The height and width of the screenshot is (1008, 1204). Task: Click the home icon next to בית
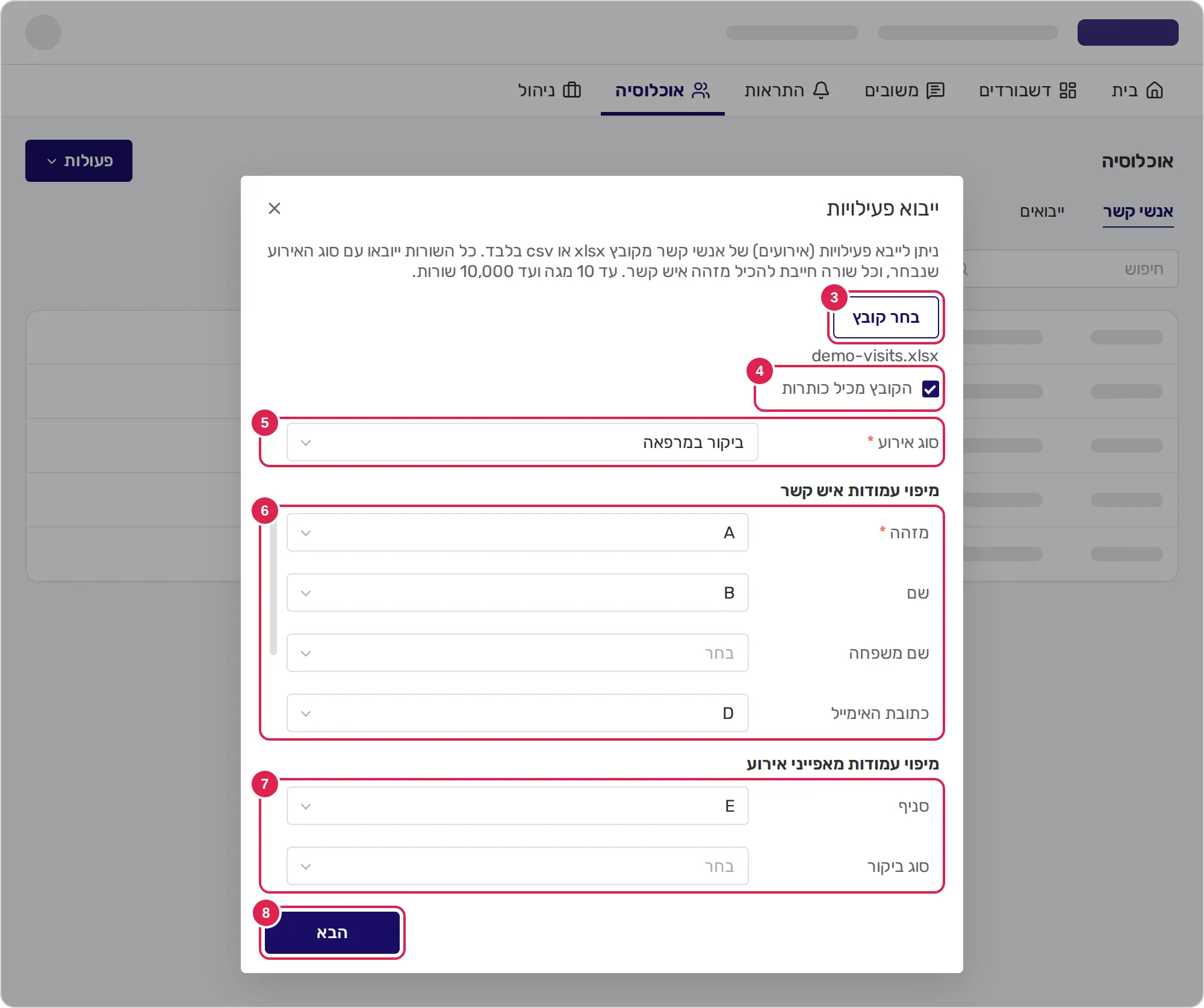tap(1155, 90)
